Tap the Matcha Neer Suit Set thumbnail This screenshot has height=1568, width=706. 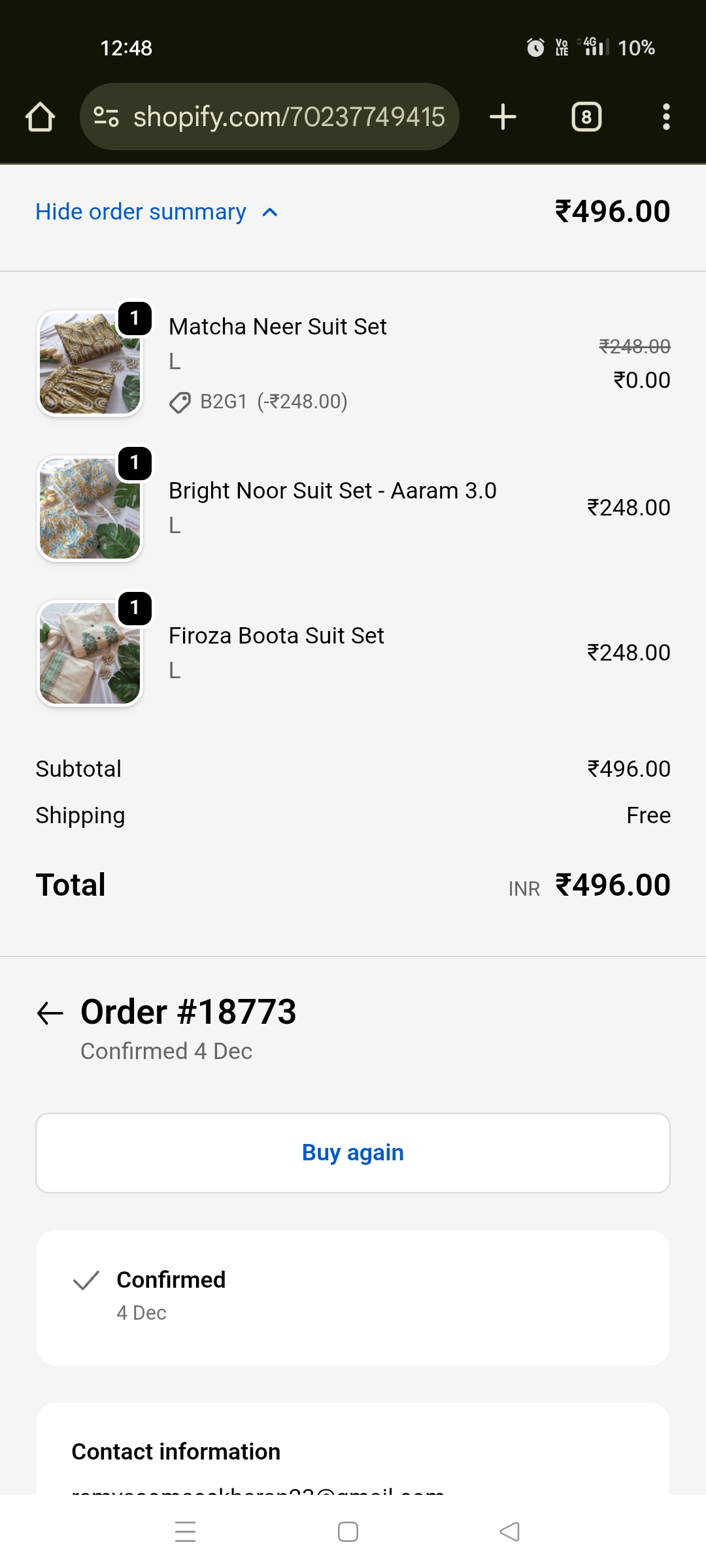[90, 363]
